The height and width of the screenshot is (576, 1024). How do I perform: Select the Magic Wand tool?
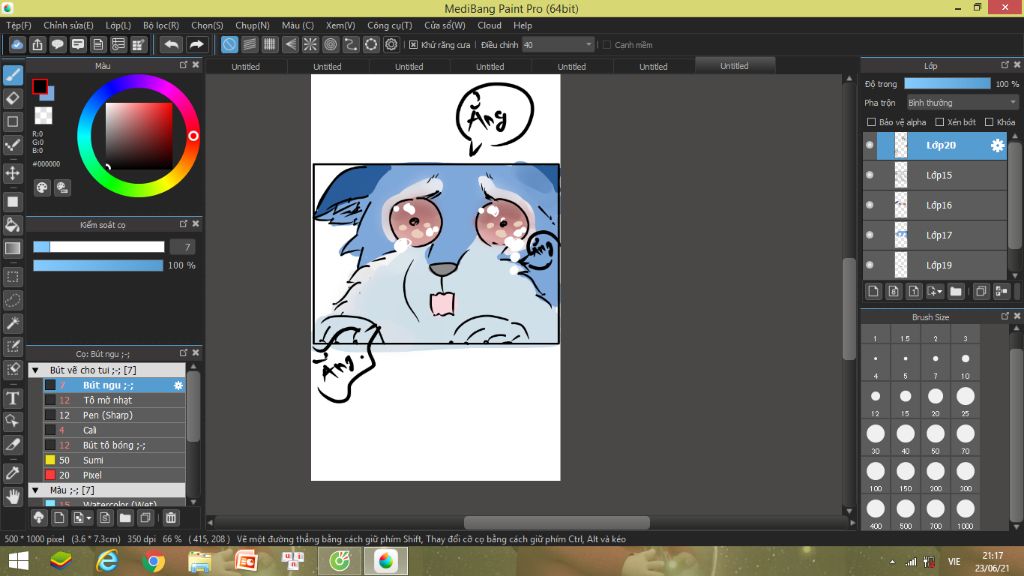[12, 323]
